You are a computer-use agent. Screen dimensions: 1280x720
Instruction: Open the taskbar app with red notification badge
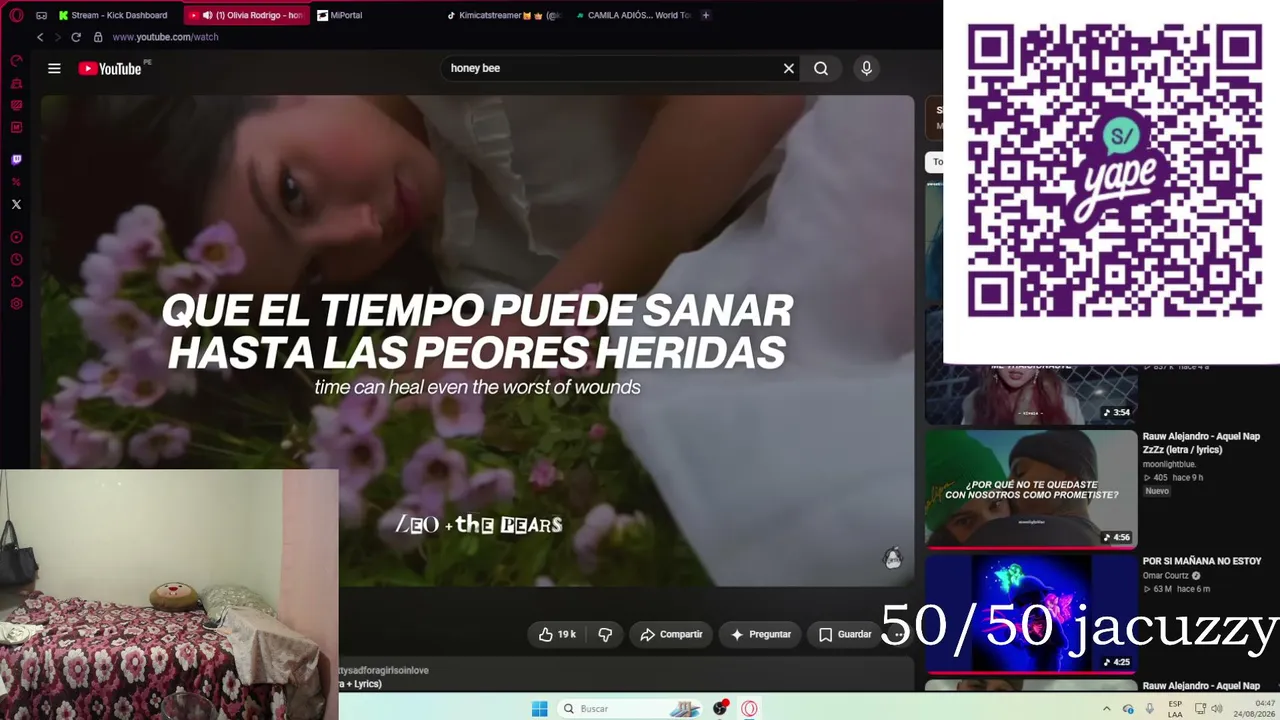click(720, 709)
